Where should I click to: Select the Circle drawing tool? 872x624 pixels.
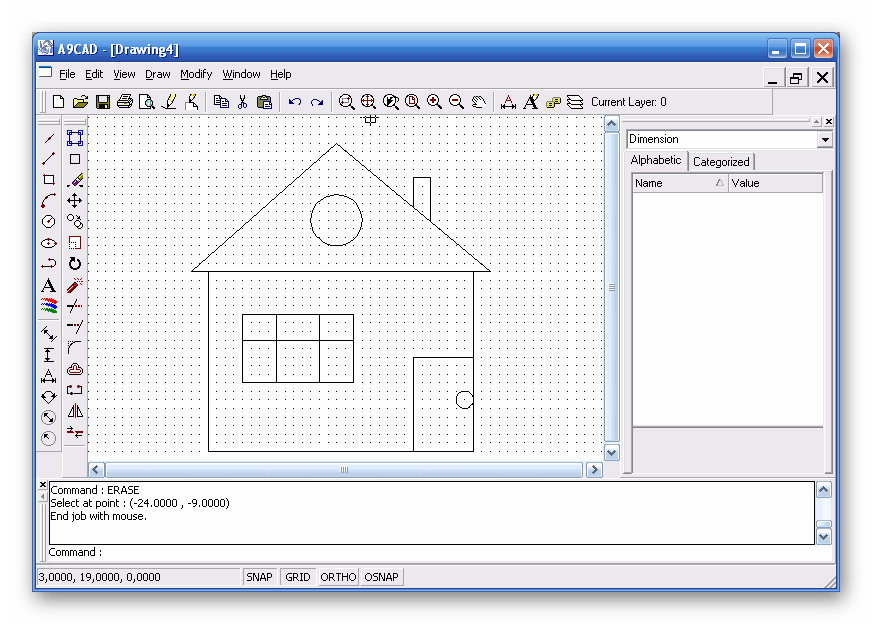[x=48, y=222]
